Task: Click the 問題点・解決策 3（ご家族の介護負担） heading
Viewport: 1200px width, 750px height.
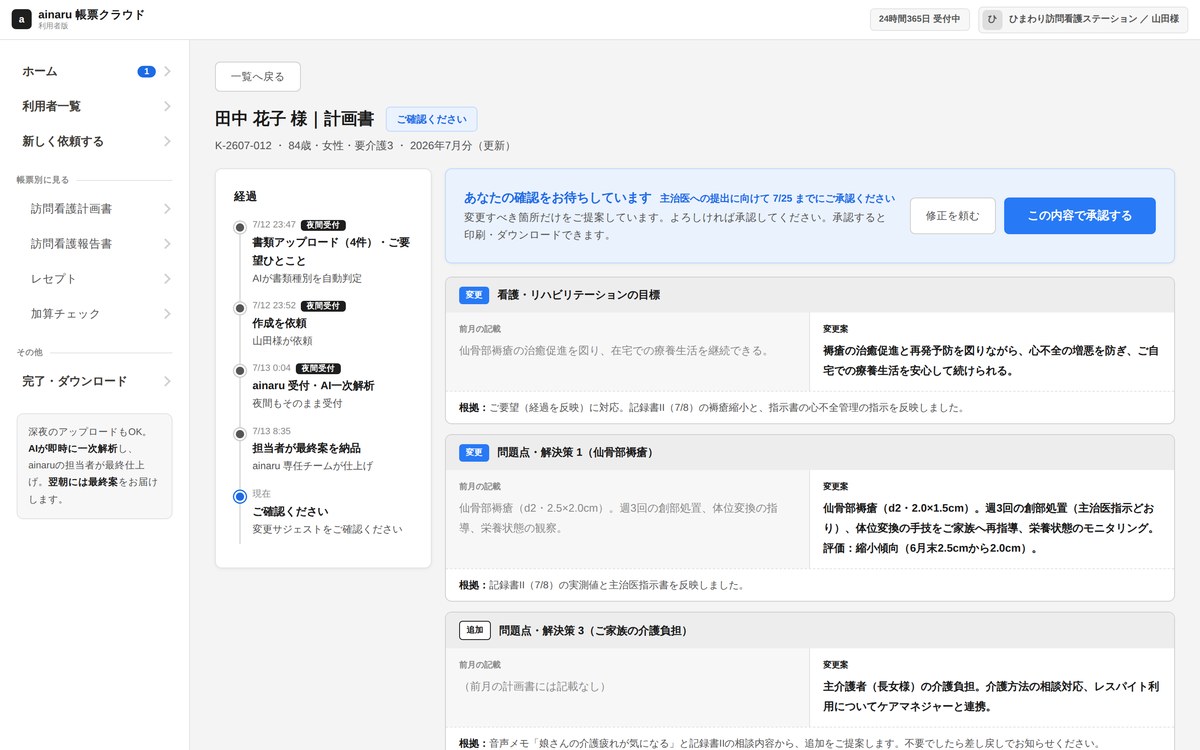Action: [597, 630]
